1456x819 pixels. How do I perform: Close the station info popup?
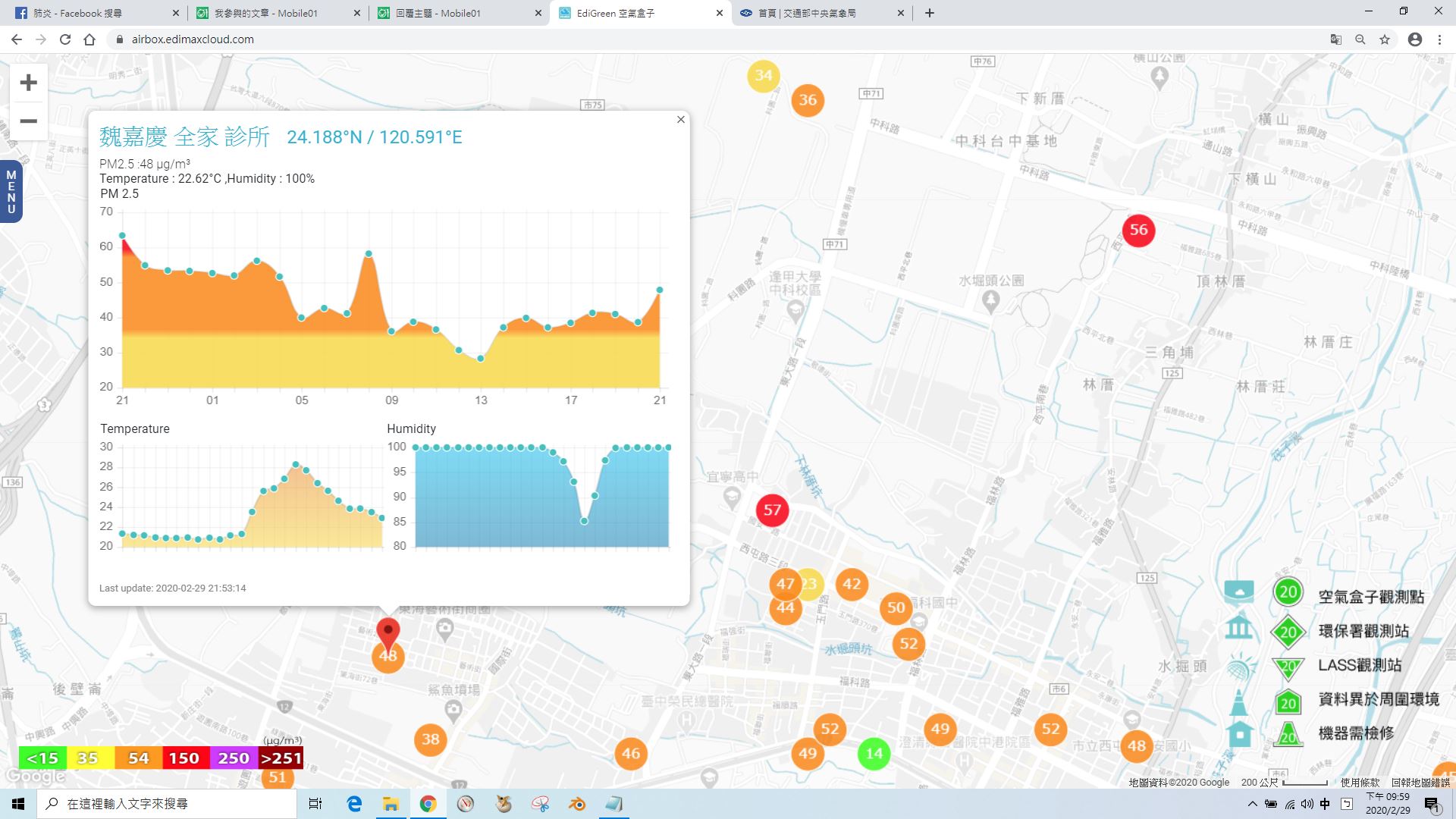(680, 120)
